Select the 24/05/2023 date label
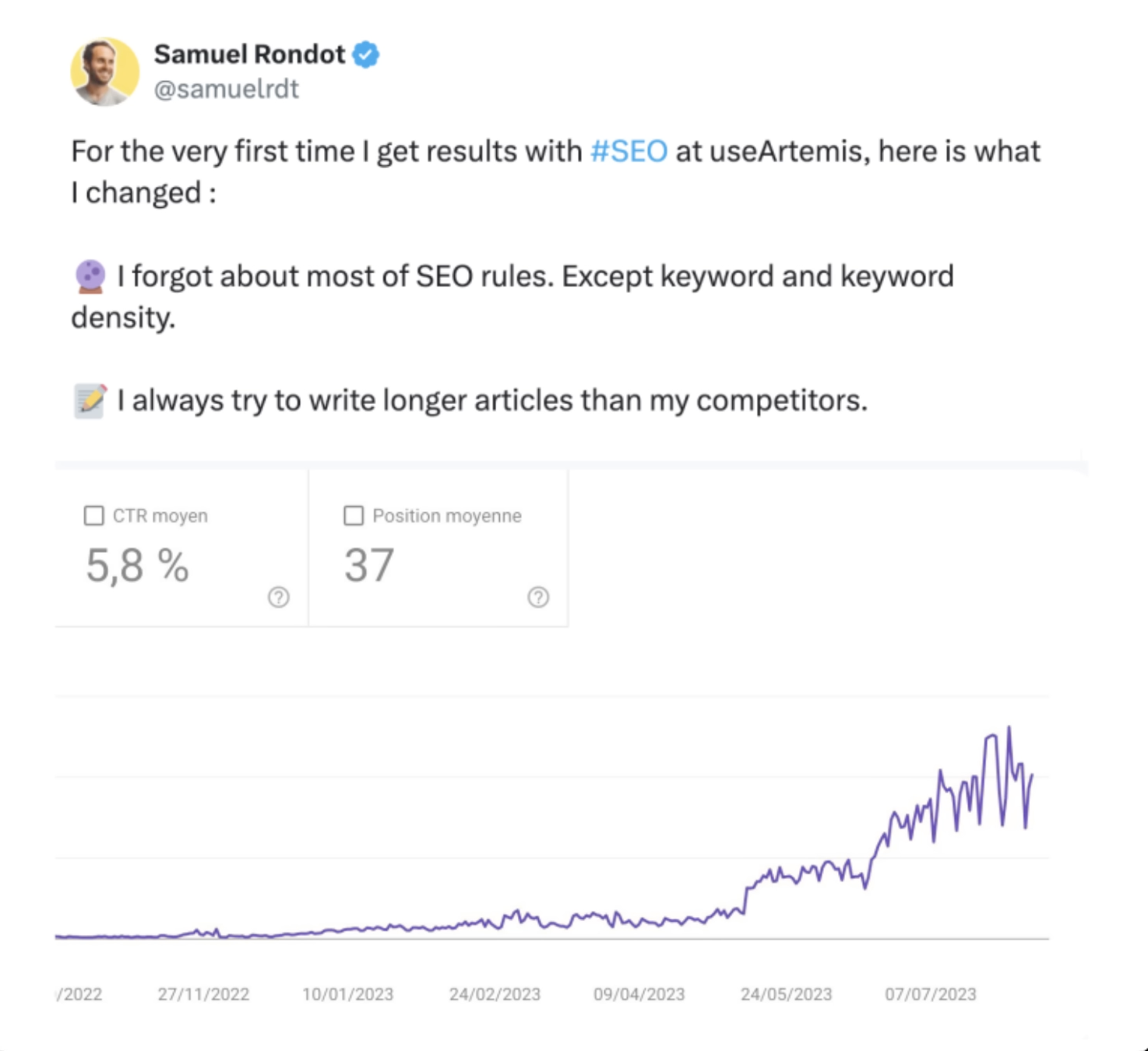This screenshot has width=1148, height=1051. pyautogui.click(x=786, y=994)
